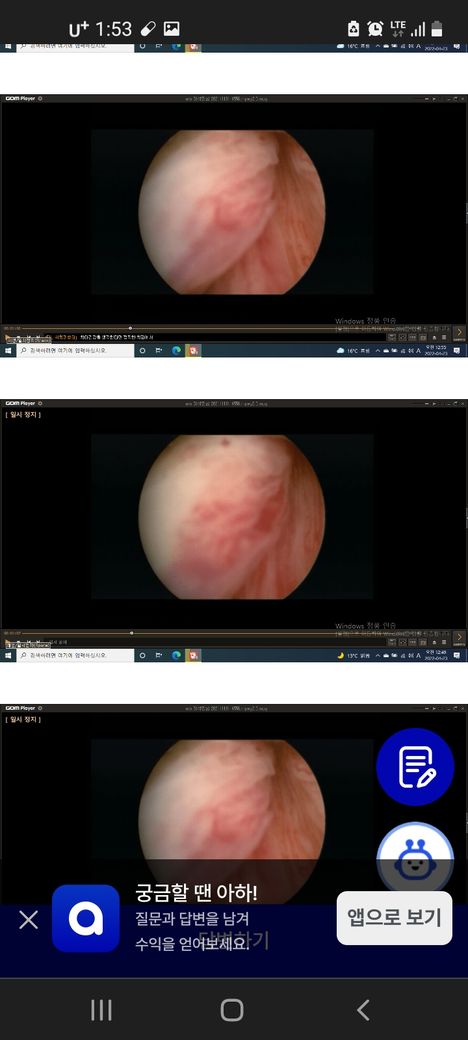
Task: Tap the Android home button
Action: [232, 1010]
